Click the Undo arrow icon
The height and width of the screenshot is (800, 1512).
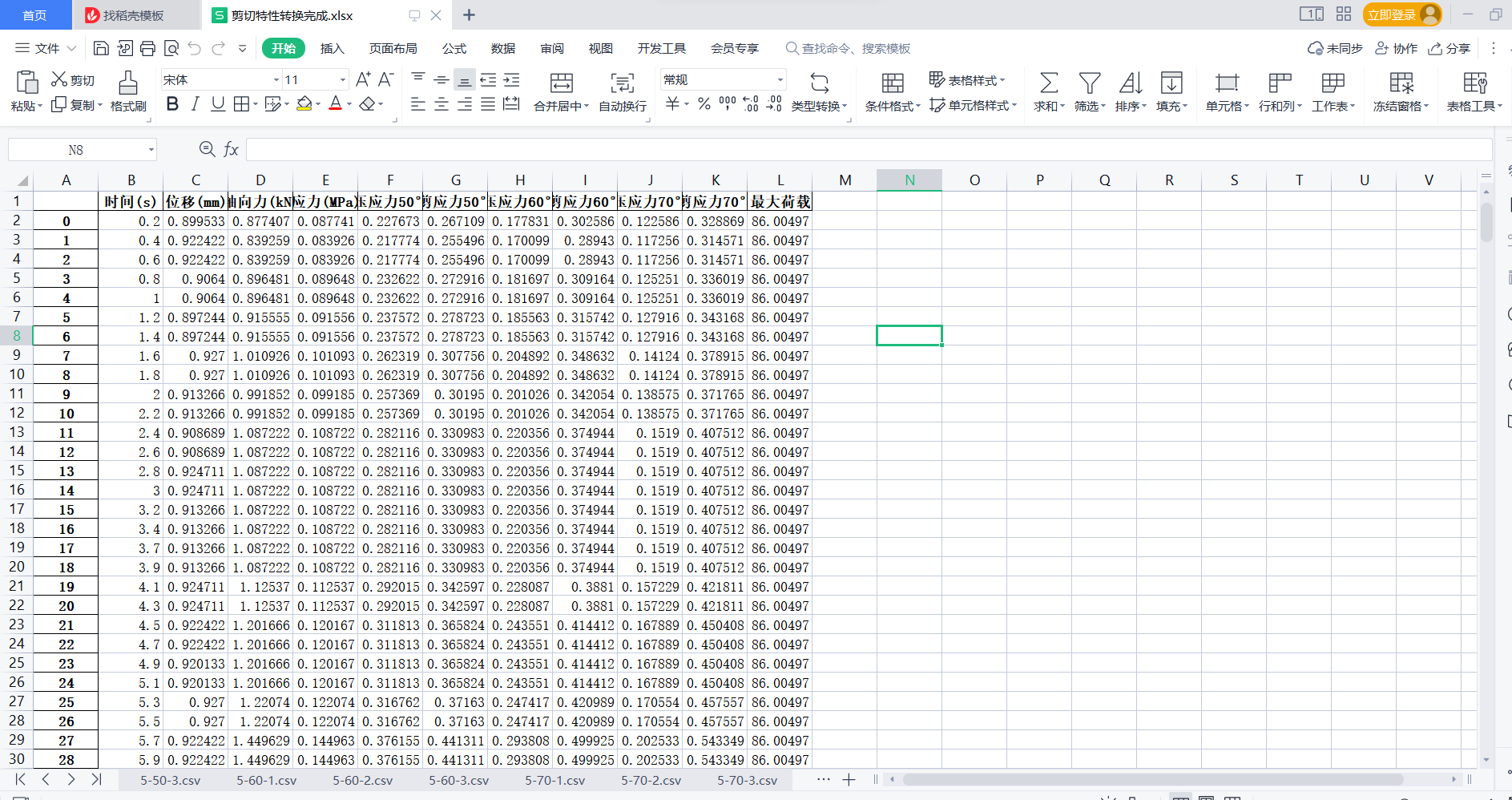coord(194,49)
